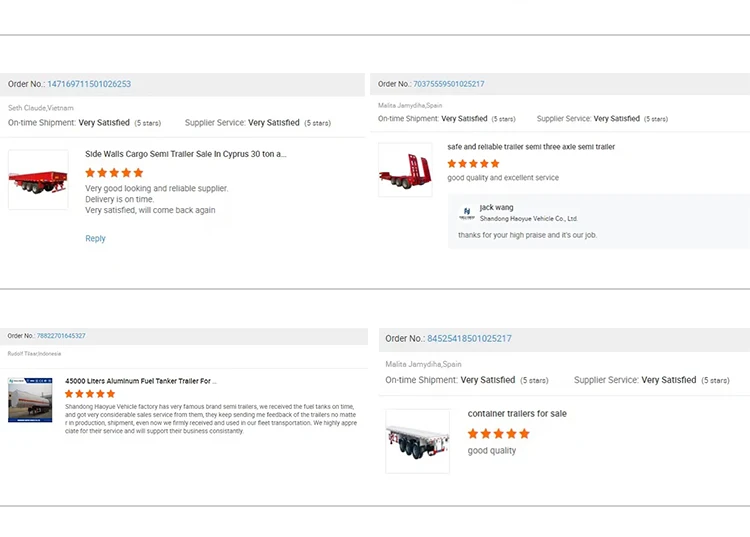
Task: Open order number 147169711501026253 link
Action: pyautogui.click(x=89, y=84)
